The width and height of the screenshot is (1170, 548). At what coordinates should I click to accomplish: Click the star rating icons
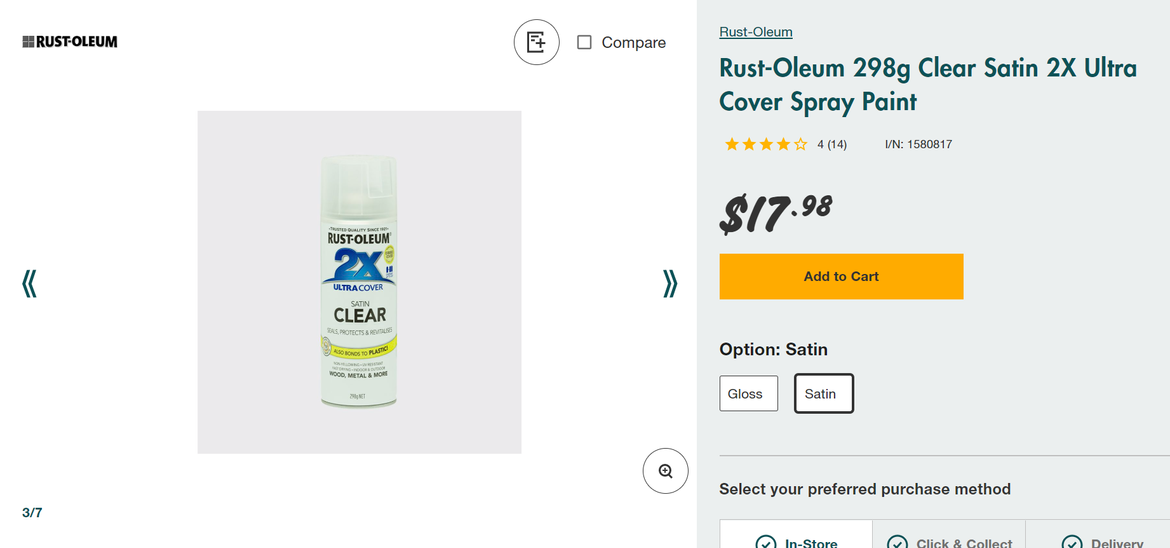click(765, 144)
